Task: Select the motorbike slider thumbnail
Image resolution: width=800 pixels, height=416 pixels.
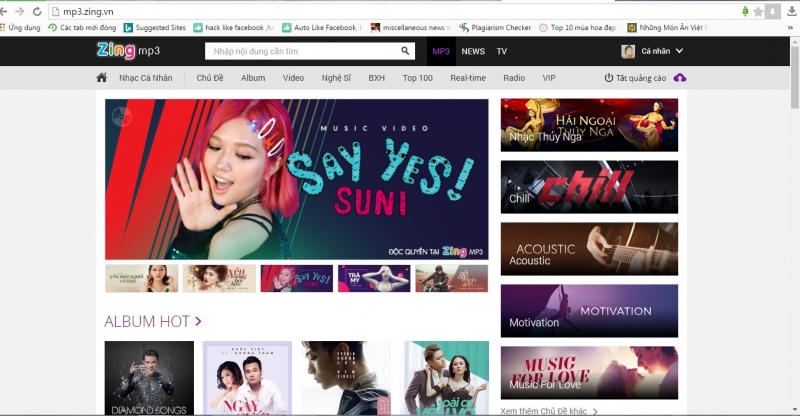Action: pos(452,278)
